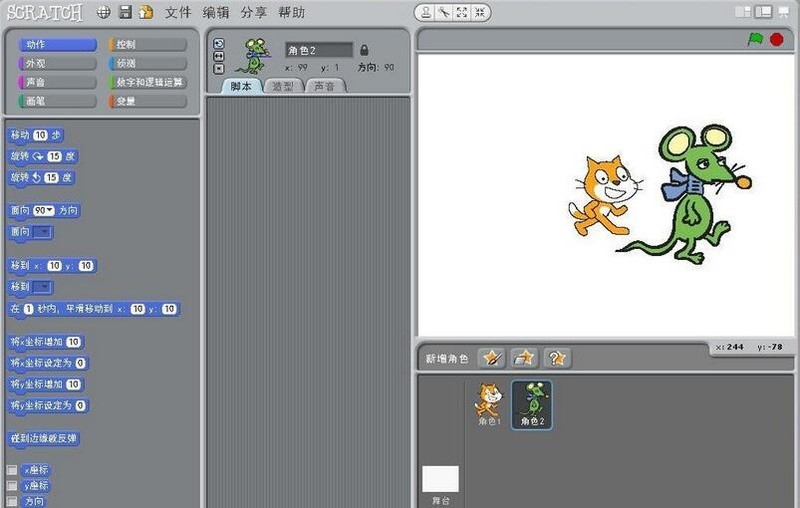
Task: Open the empty target dropdown in 面向 block
Action: click(x=42, y=232)
